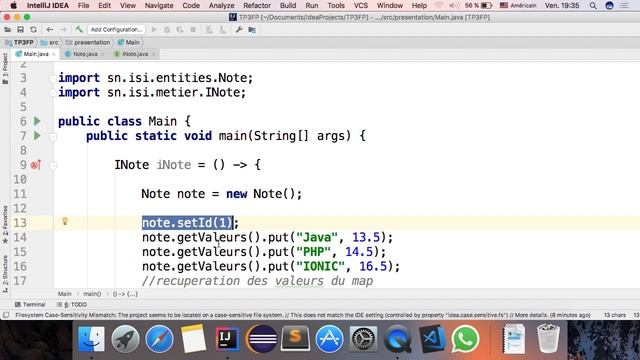
Task: Click the Open folder toolbar icon
Action: (7, 29)
